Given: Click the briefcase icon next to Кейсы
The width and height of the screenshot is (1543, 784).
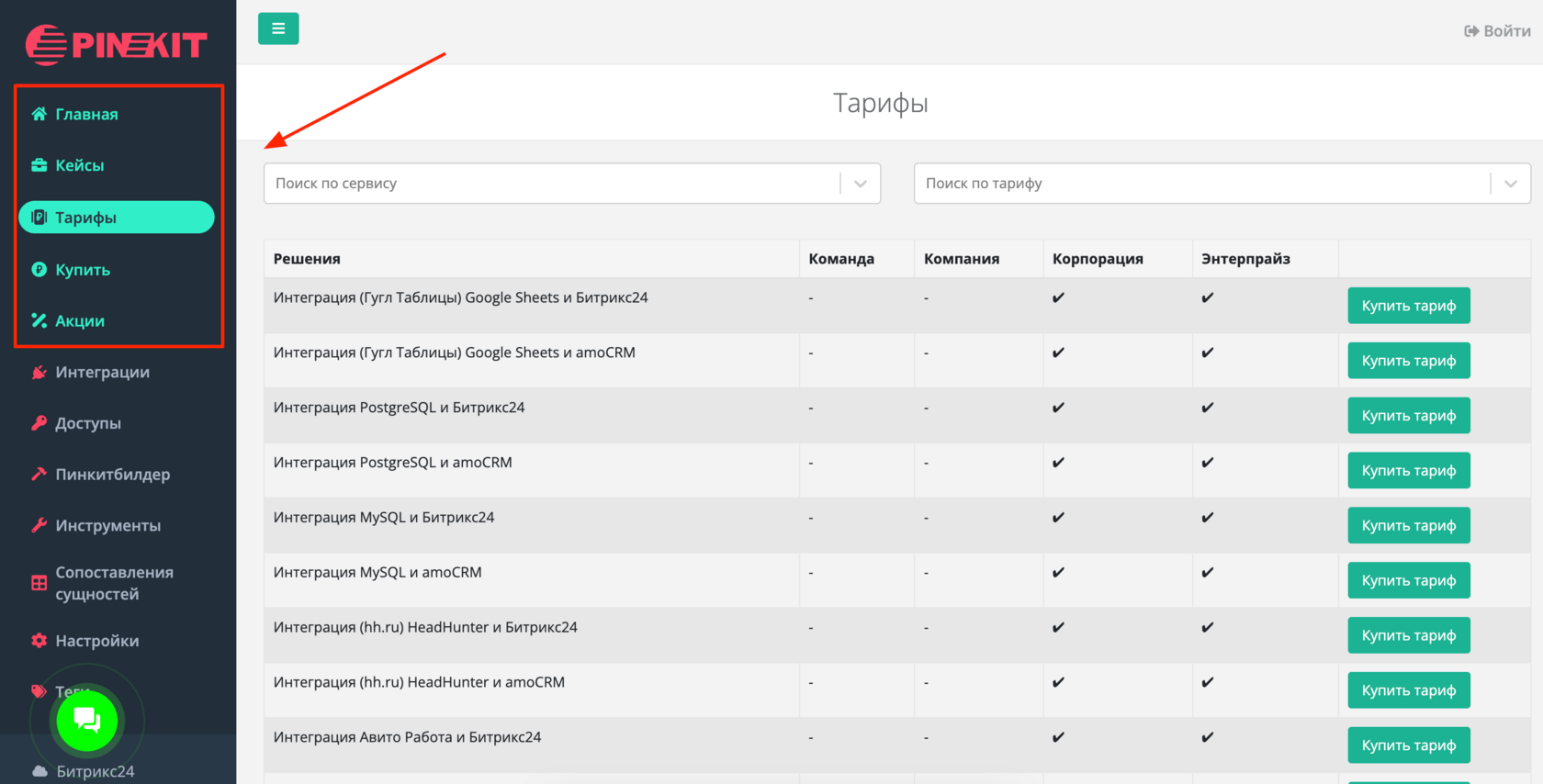Looking at the screenshot, I should pyautogui.click(x=39, y=165).
